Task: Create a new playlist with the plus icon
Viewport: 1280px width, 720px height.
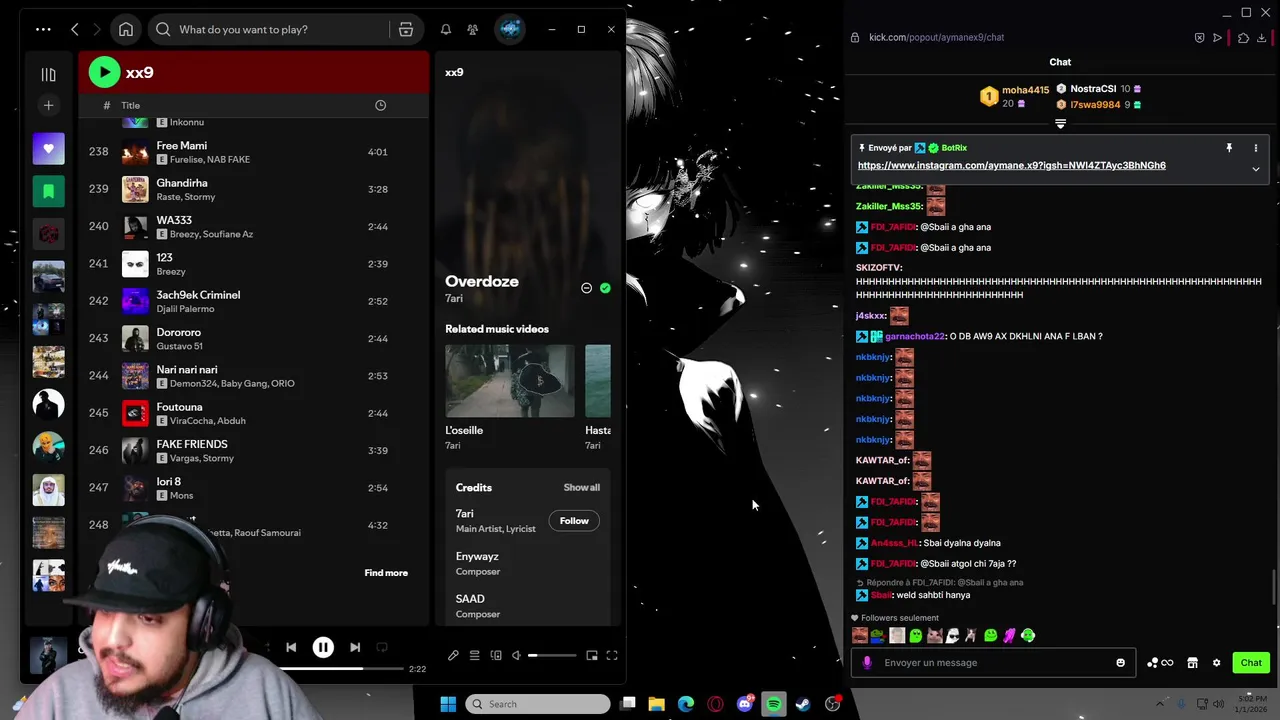Action: [x=48, y=105]
